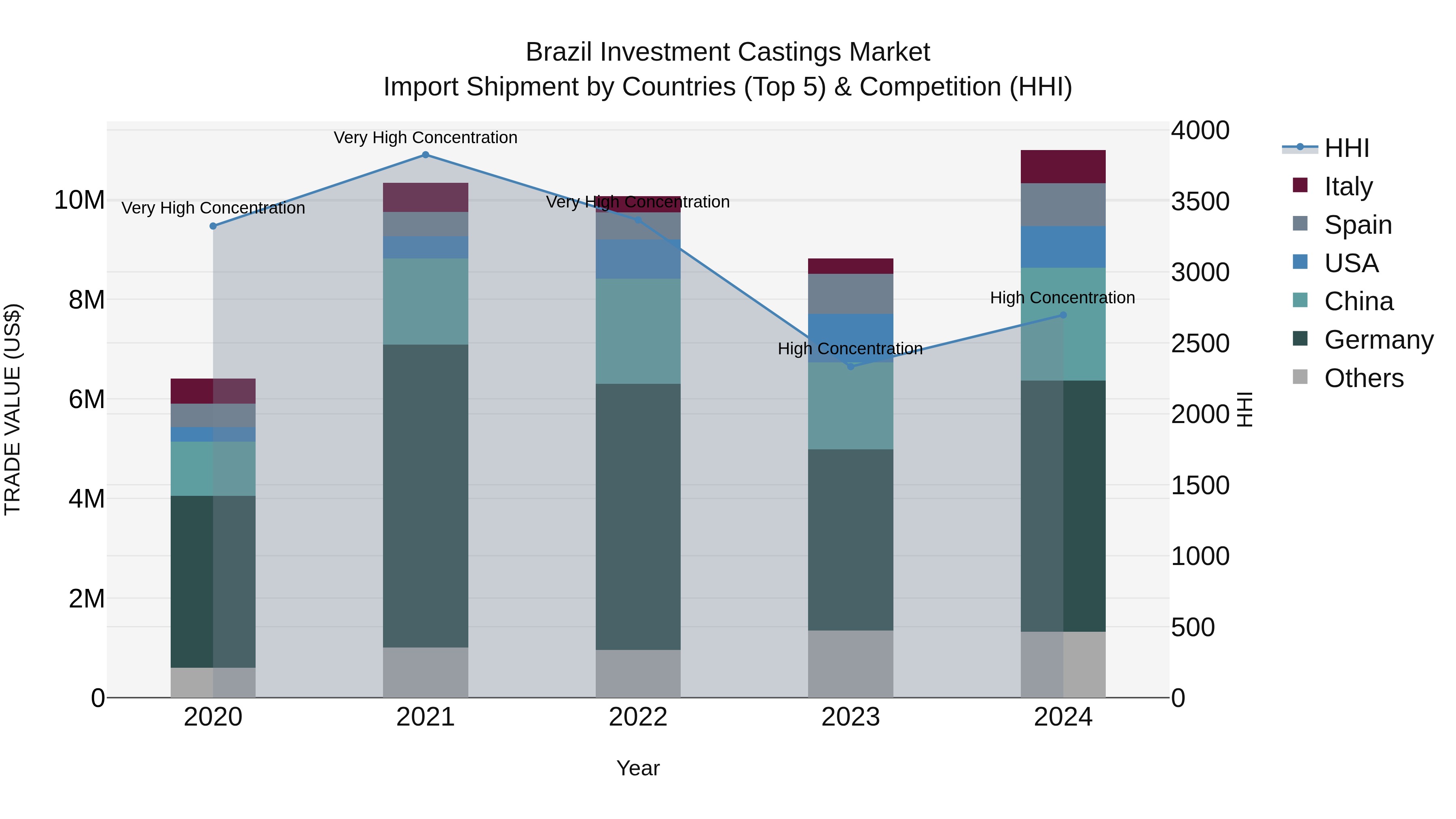
Task: Toggle the HHI legend entry
Action: pos(1325,148)
